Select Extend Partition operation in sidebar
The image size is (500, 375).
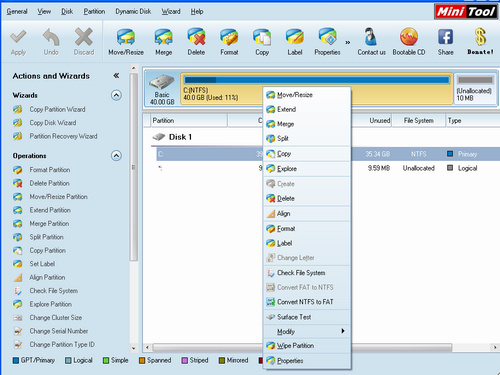pos(50,210)
